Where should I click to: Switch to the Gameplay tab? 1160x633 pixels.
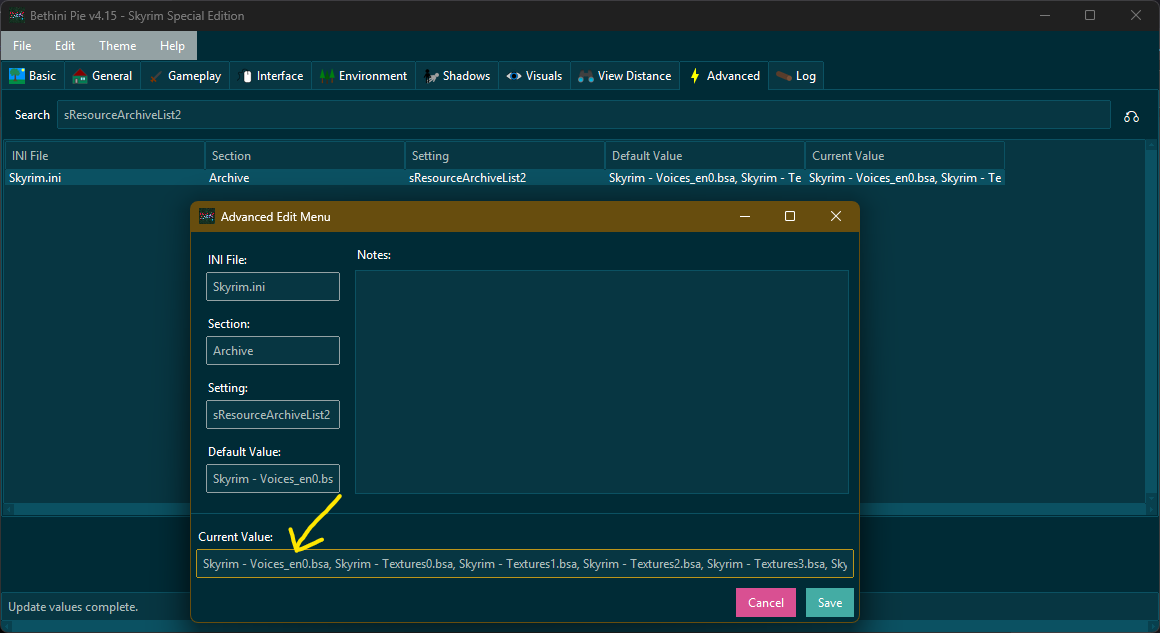185,75
